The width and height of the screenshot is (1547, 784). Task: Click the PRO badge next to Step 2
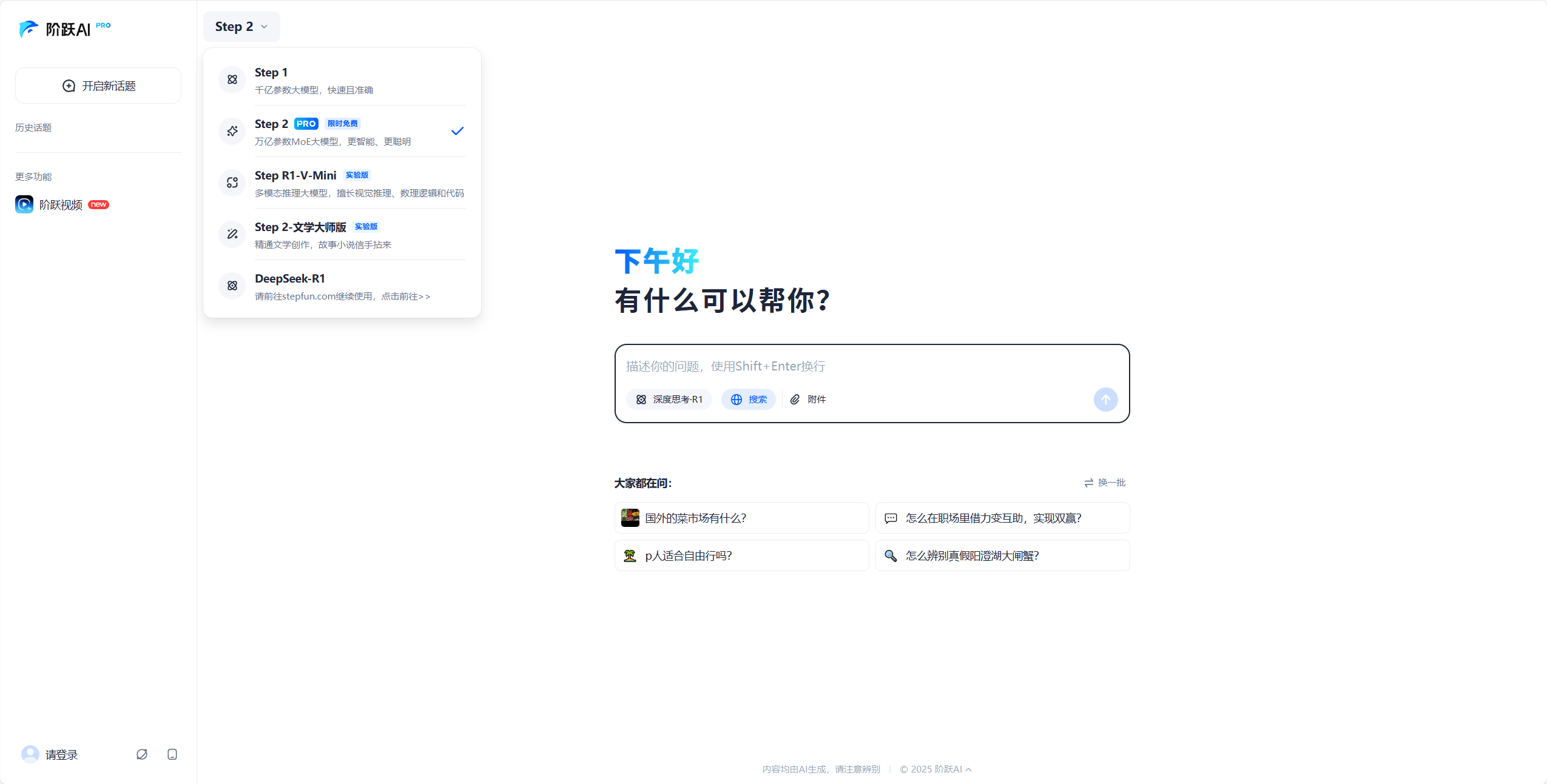coord(306,124)
